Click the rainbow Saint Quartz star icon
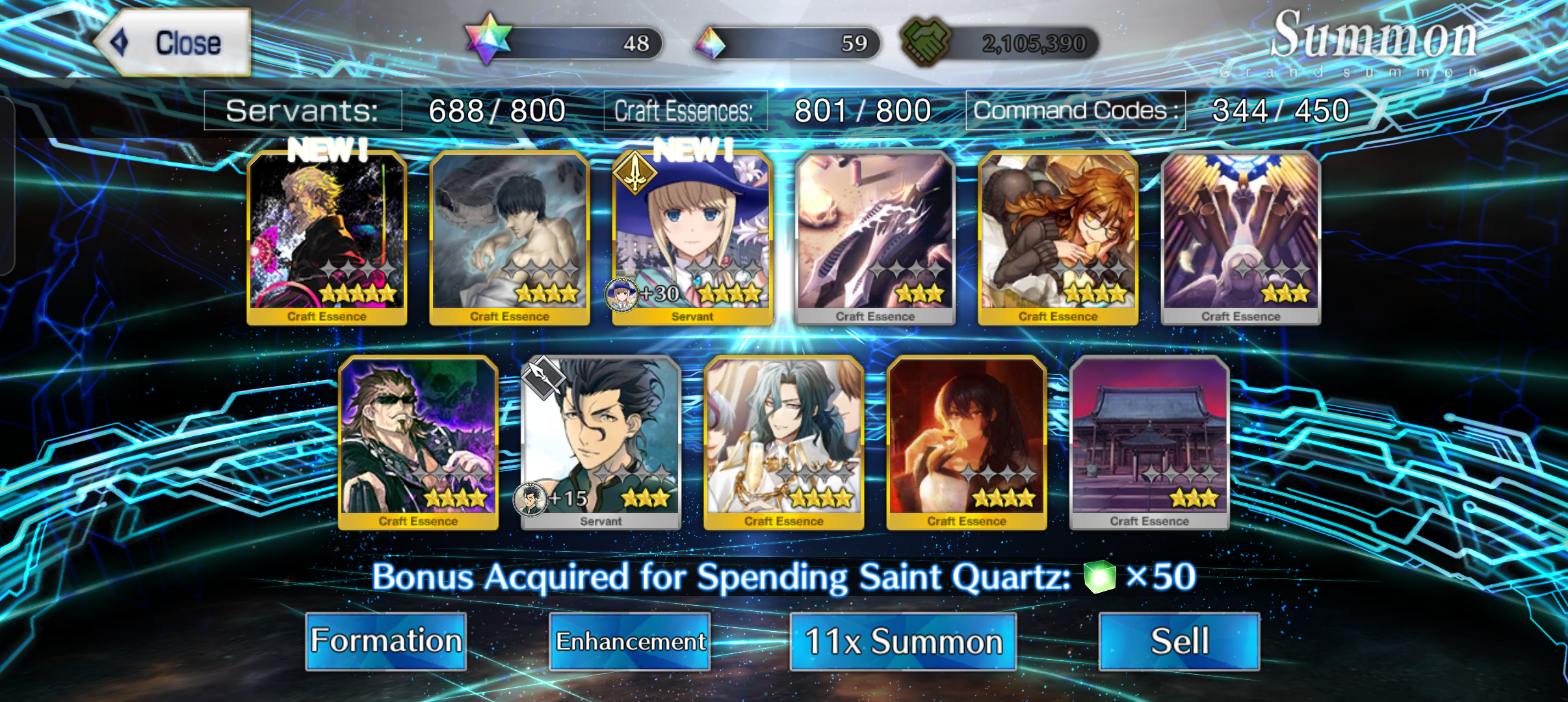1568x702 pixels. click(x=489, y=39)
